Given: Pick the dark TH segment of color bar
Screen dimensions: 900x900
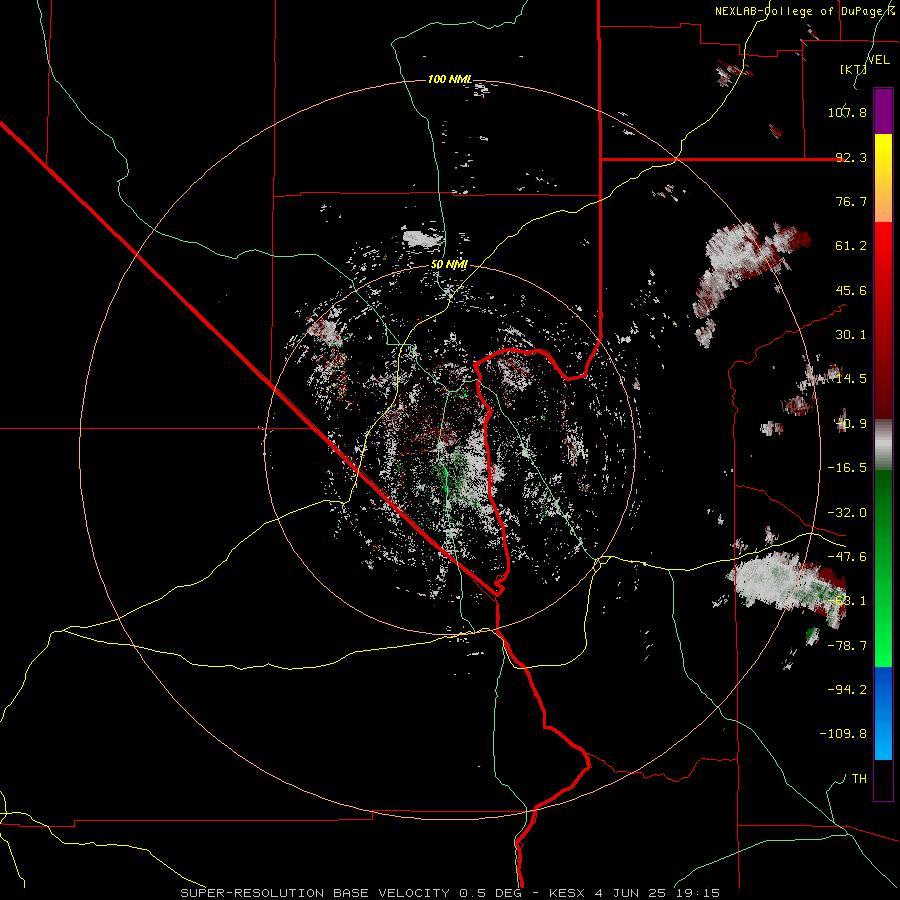Looking at the screenshot, I should 883,779.
